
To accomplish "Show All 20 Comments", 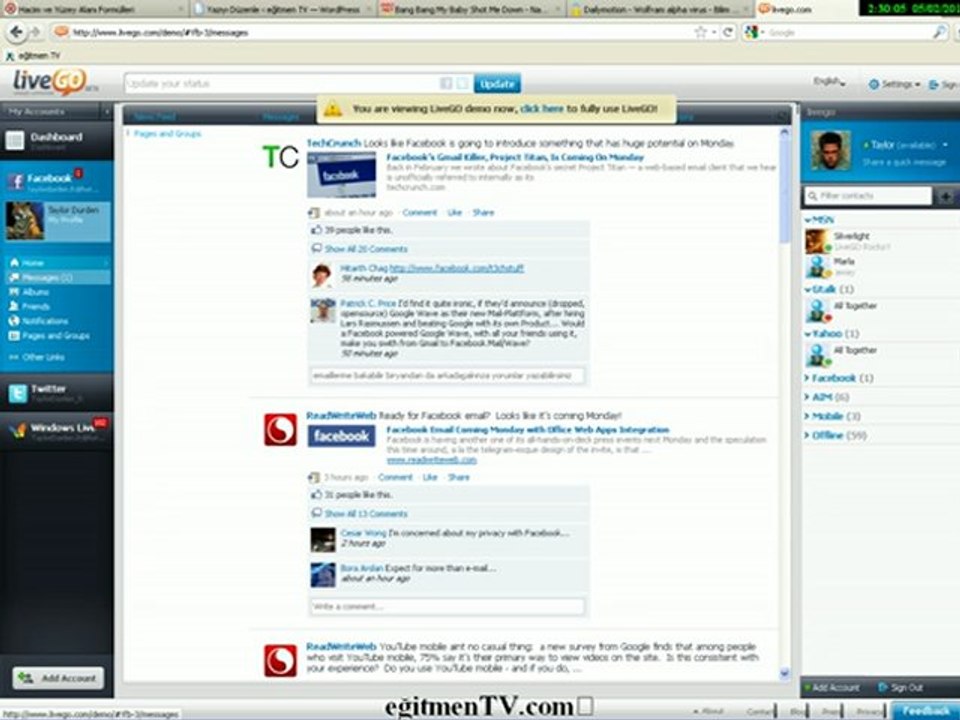I will (366, 249).
